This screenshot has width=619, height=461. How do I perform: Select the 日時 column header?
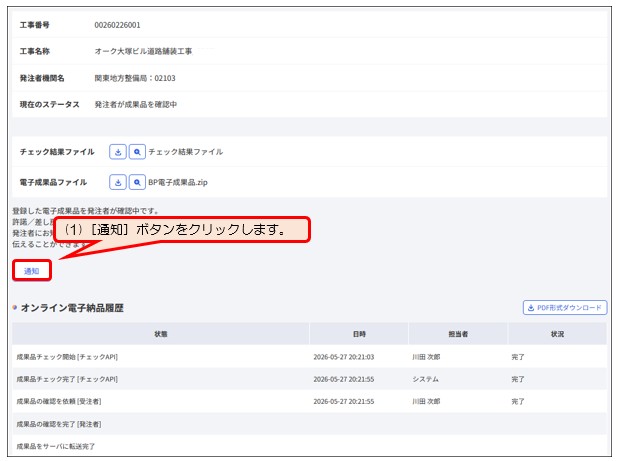(x=359, y=334)
